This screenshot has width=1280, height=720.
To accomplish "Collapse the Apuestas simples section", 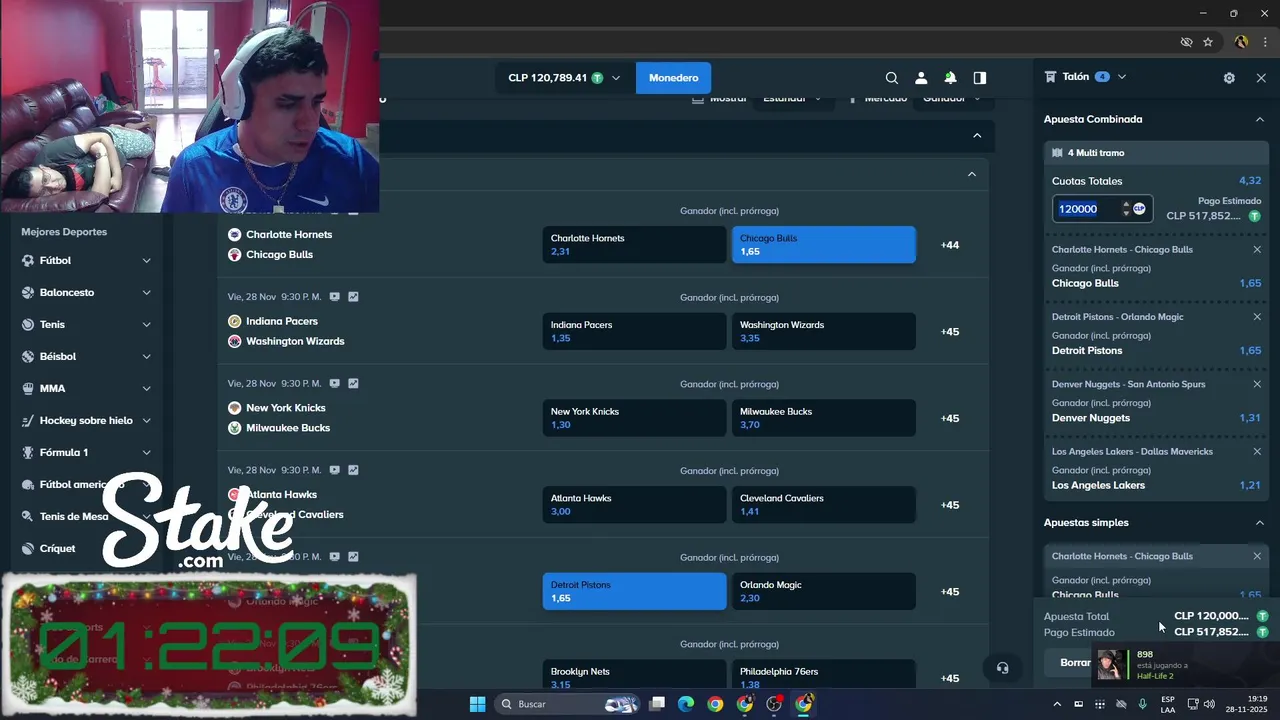I will (x=1260, y=522).
